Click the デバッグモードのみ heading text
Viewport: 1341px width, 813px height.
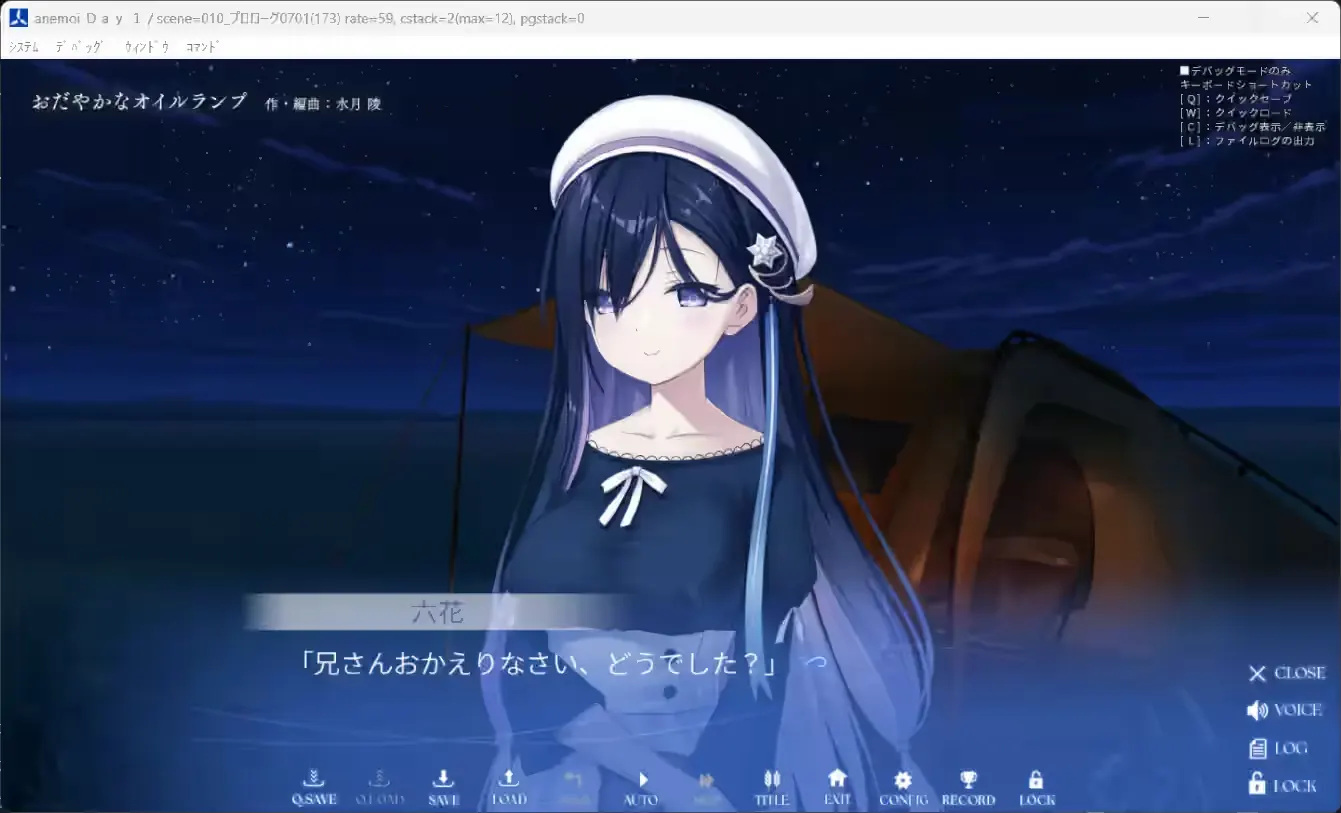click(1236, 71)
